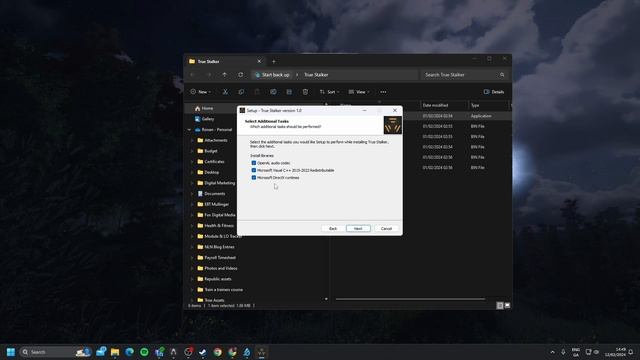Switch to details list view icon
Screen dimensions: 640x360
500,305
